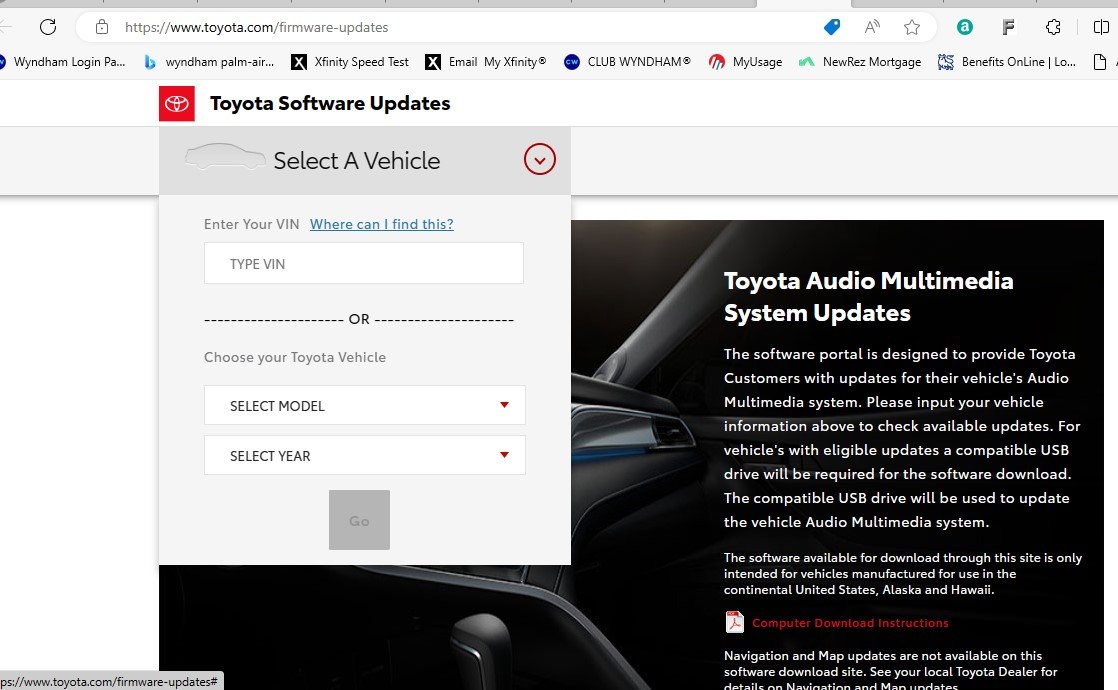The image size is (1118, 690).
Task: Click the blue shopping tag icon
Action: [x=831, y=27]
